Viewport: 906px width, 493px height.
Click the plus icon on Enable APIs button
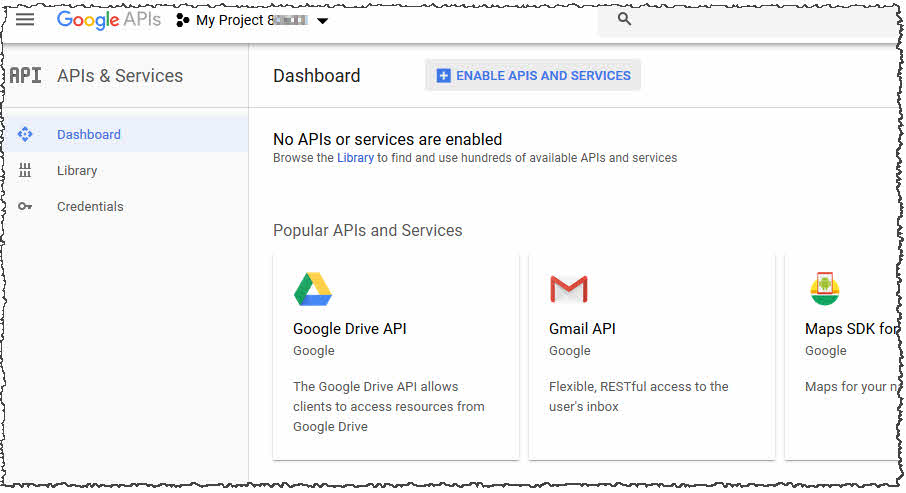(444, 76)
